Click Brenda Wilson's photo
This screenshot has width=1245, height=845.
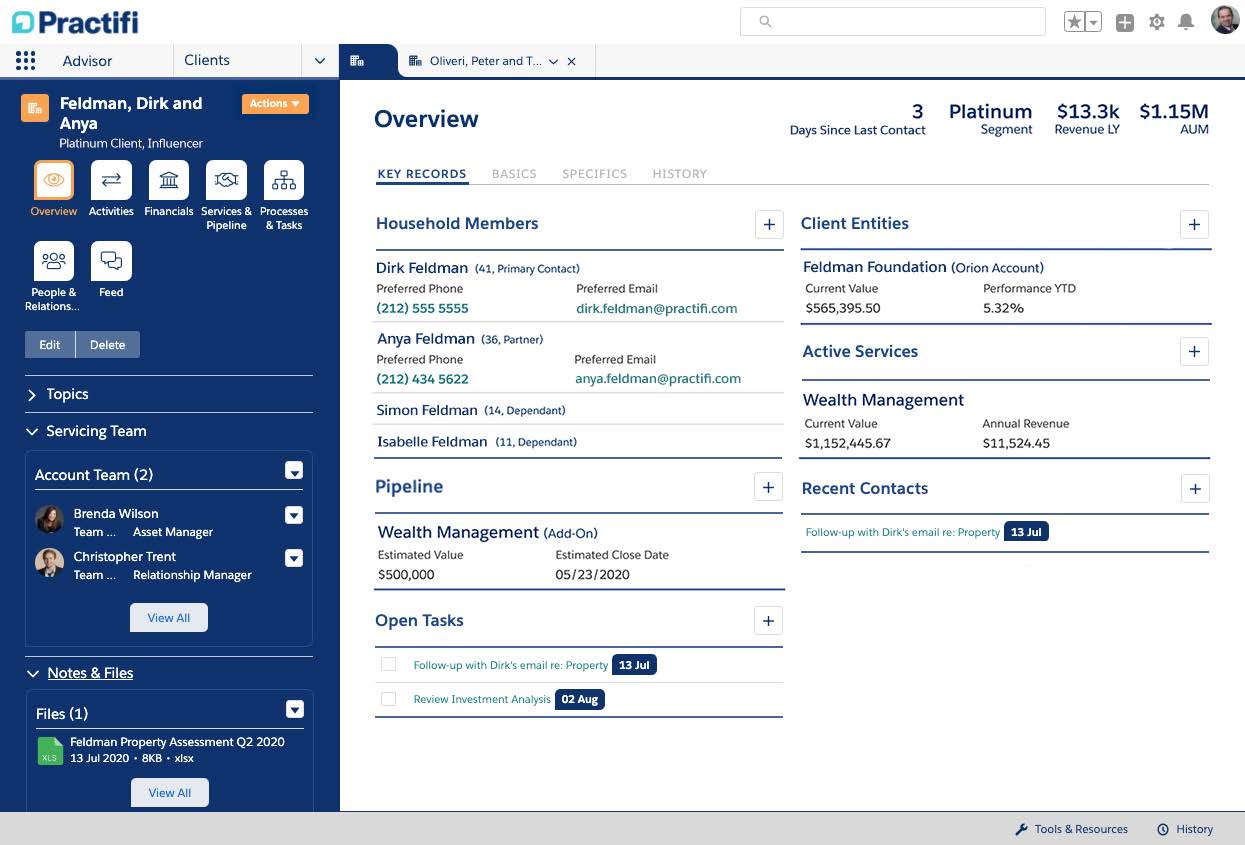click(x=50, y=519)
